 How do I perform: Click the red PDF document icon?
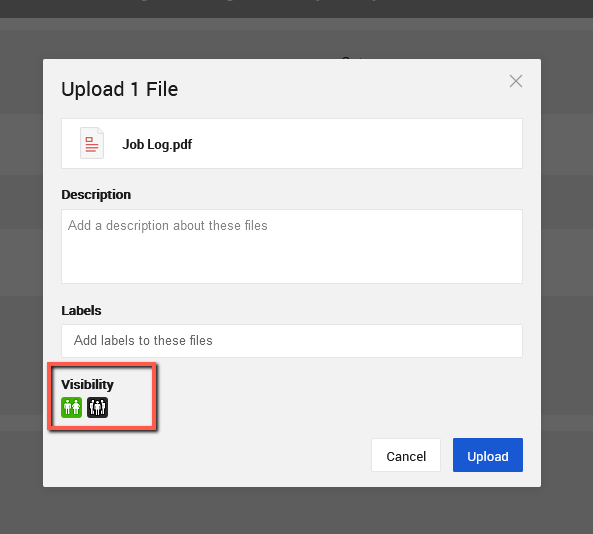(x=92, y=143)
